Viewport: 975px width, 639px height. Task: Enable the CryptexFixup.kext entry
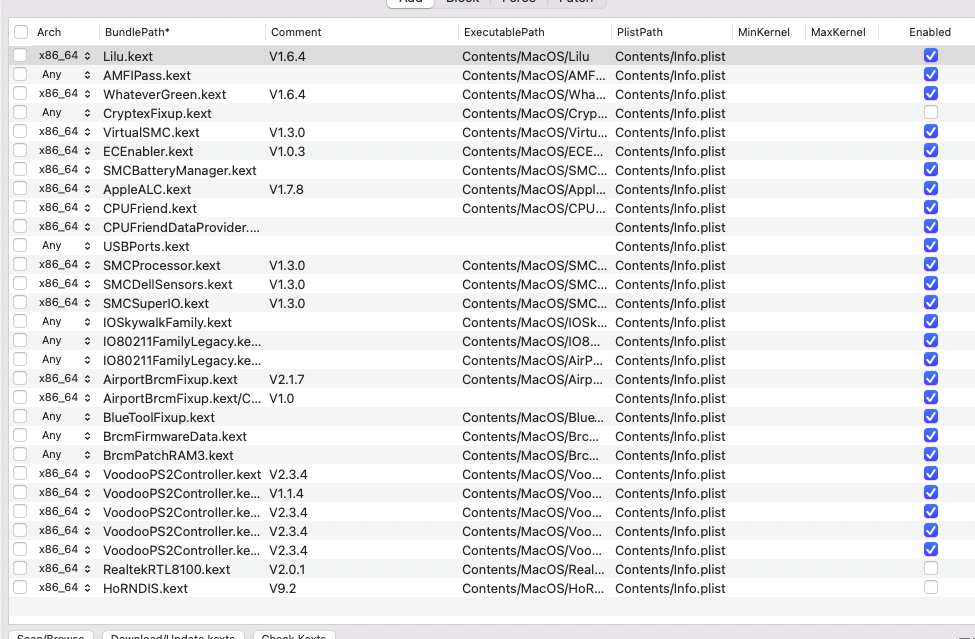coord(930,113)
